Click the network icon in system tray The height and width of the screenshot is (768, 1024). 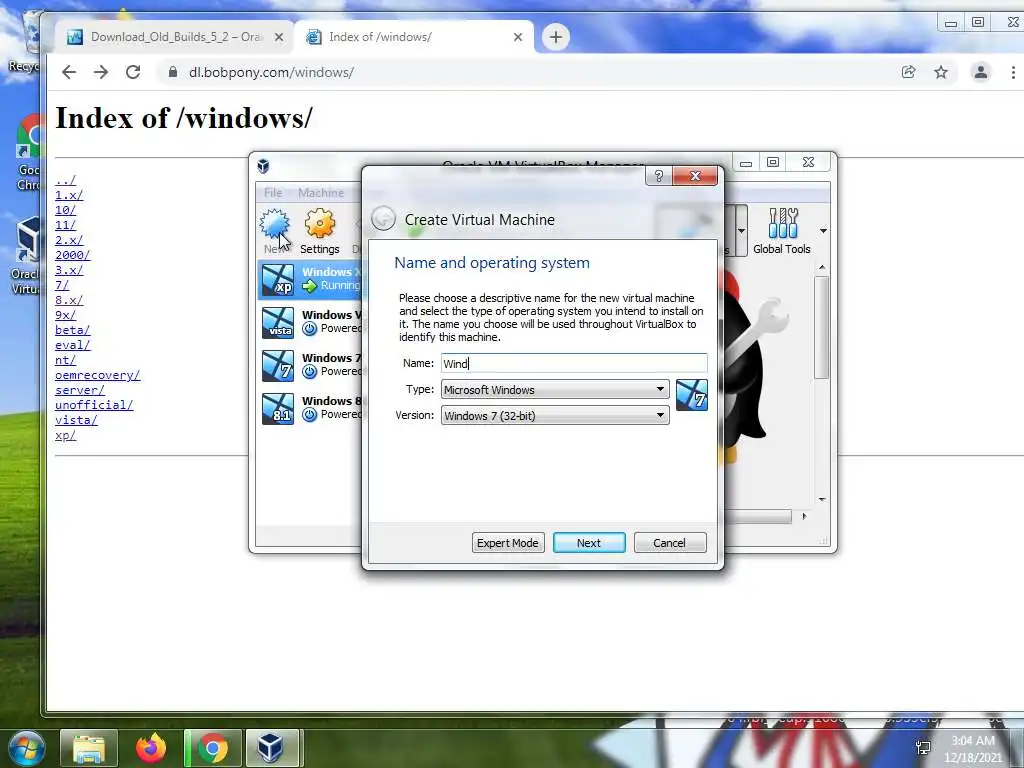923,748
